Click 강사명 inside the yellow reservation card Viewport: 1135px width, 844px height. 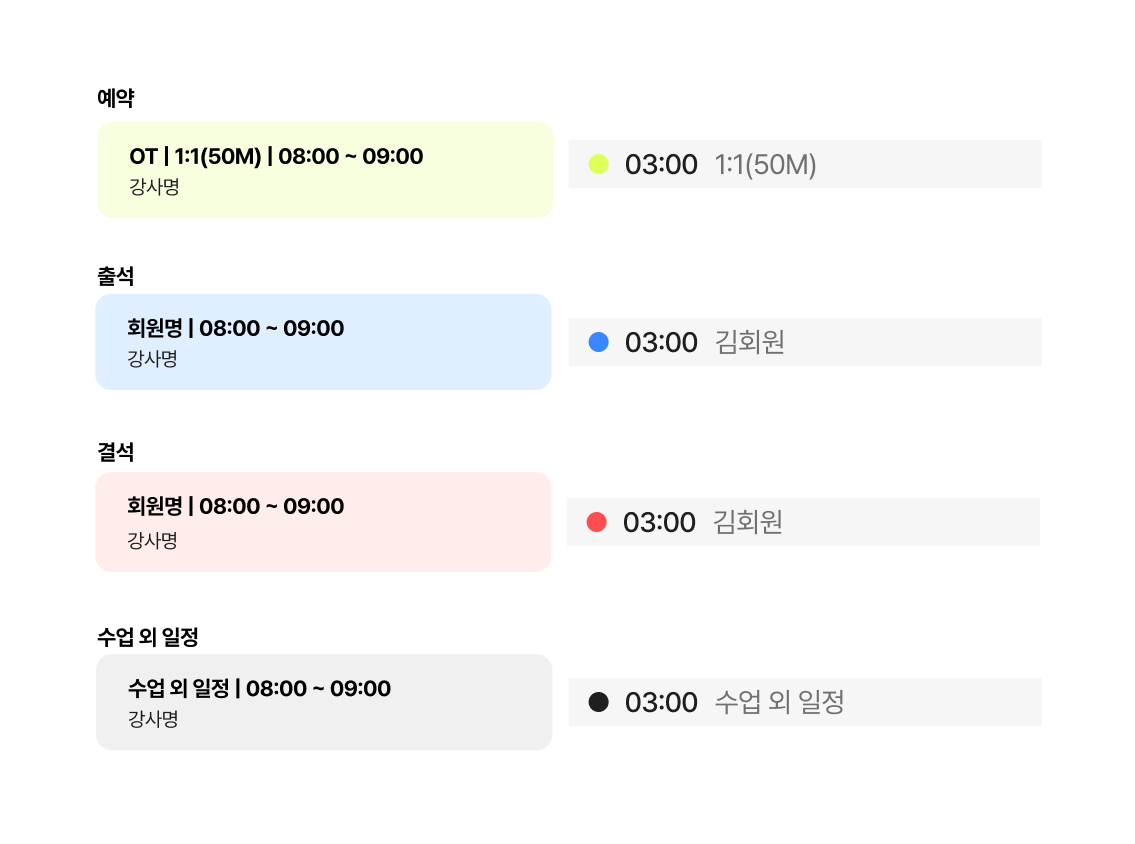[154, 186]
